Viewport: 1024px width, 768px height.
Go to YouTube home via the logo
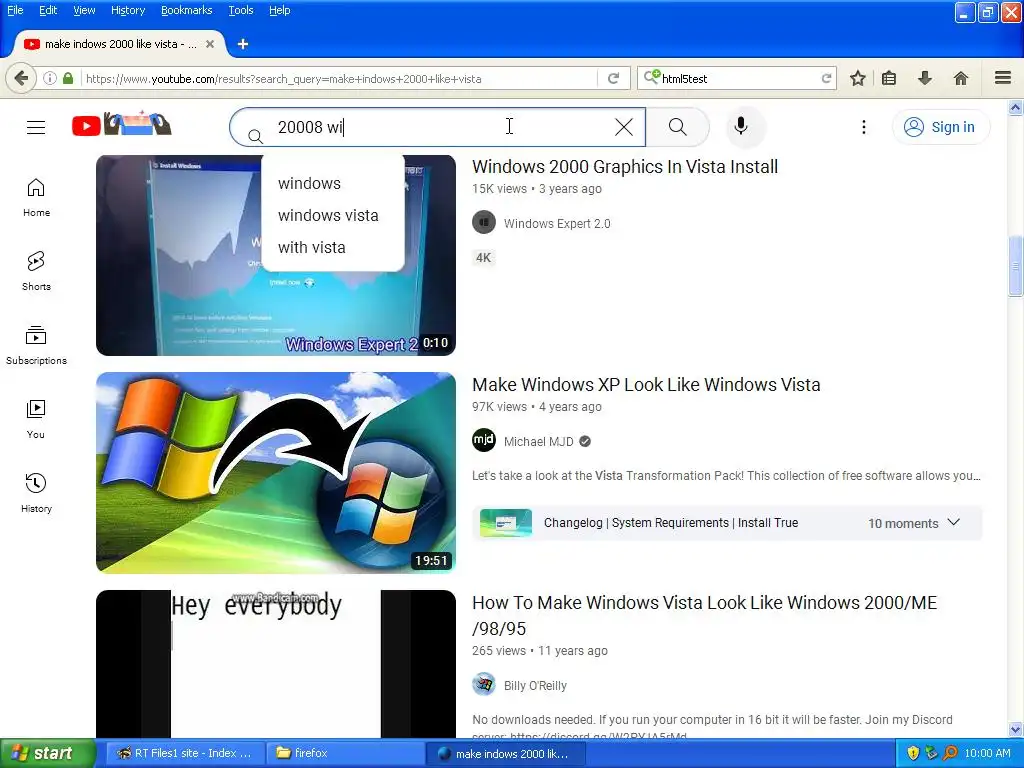[x=121, y=124]
